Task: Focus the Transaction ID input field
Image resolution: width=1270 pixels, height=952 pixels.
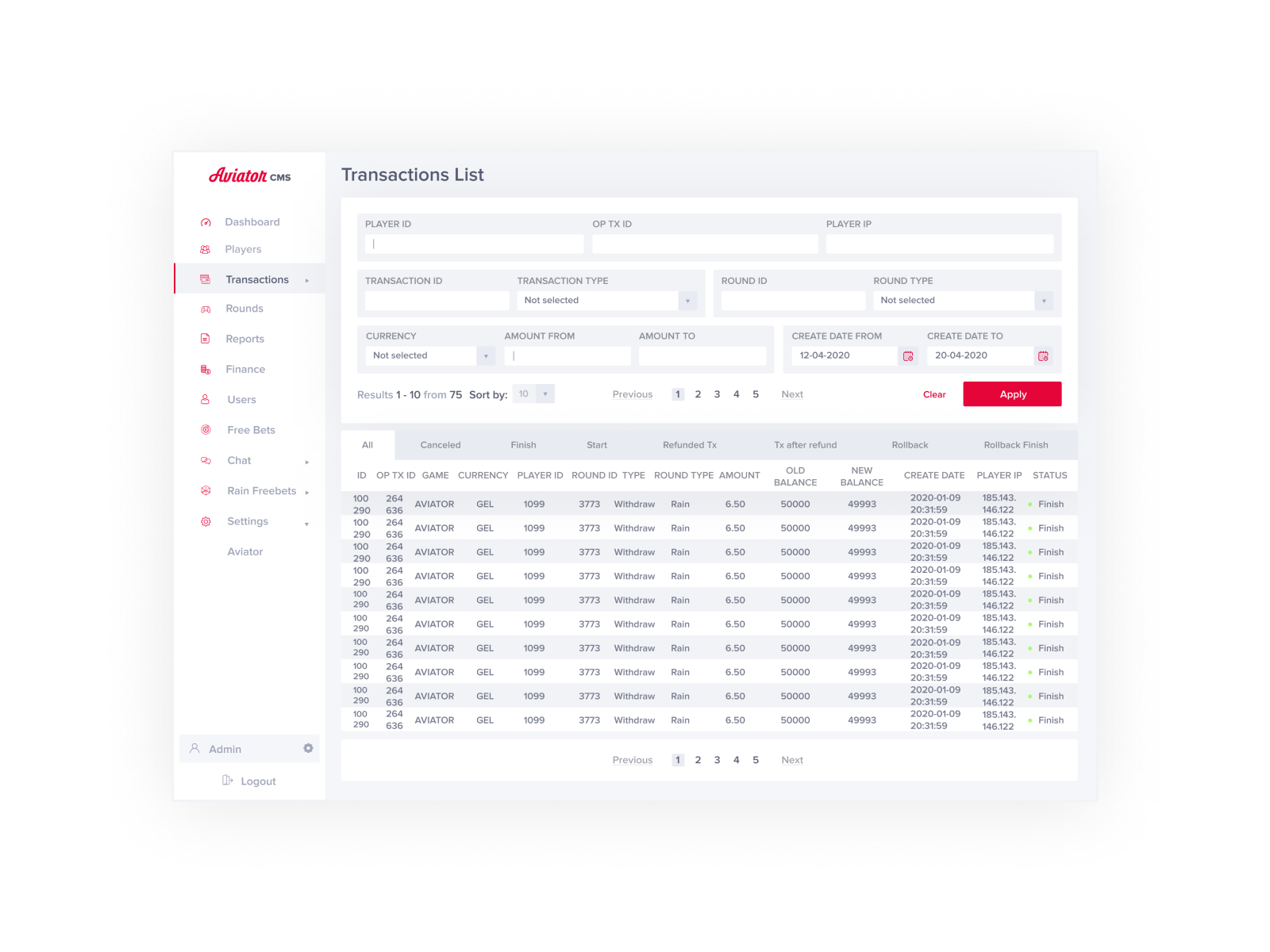Action: [437, 301]
